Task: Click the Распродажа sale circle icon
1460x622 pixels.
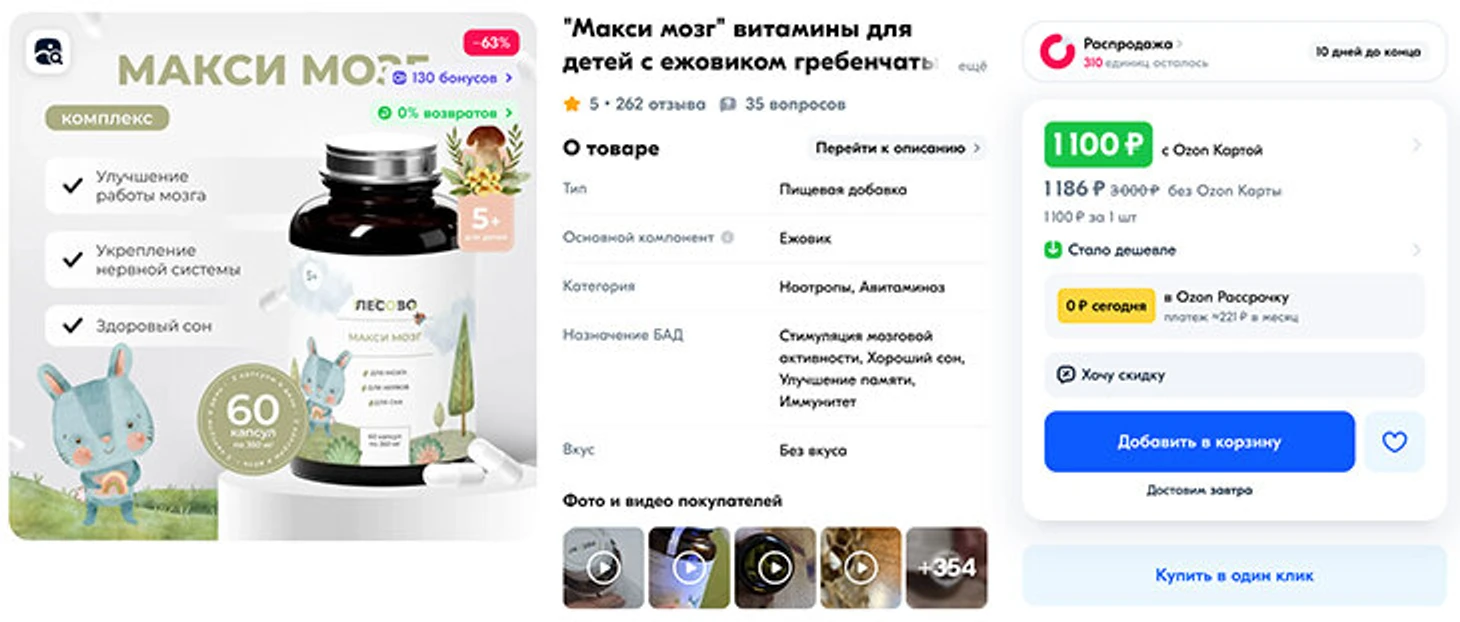Action: point(1057,51)
